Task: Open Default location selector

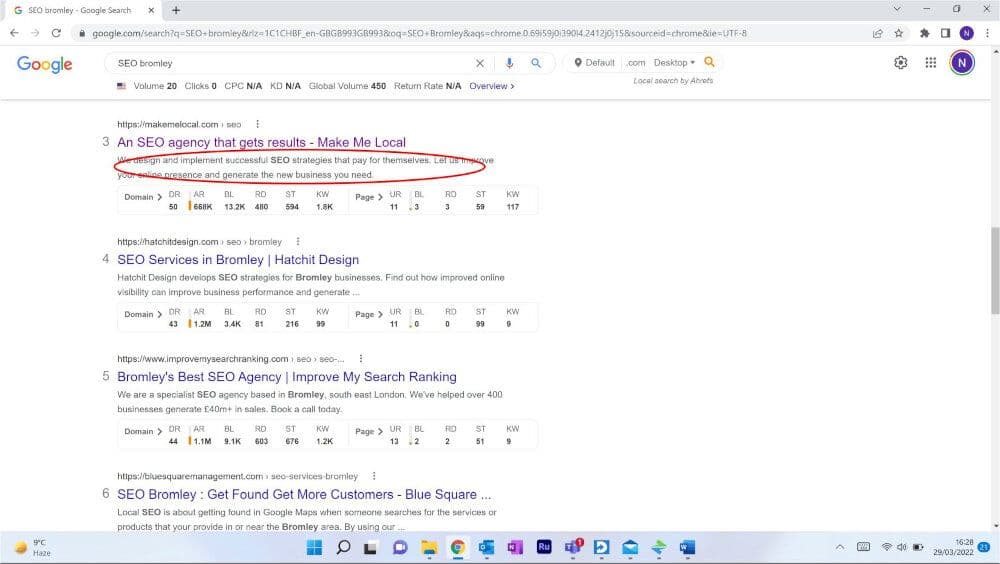Action: pos(594,63)
